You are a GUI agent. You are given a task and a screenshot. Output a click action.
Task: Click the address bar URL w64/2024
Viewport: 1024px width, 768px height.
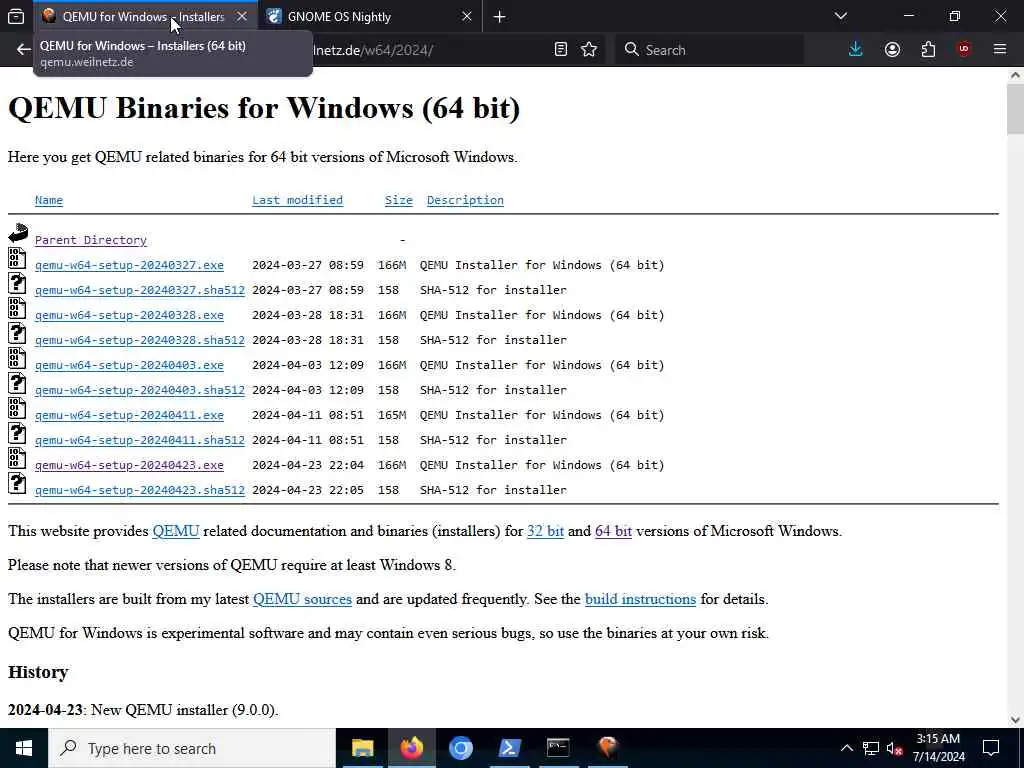[398, 50]
